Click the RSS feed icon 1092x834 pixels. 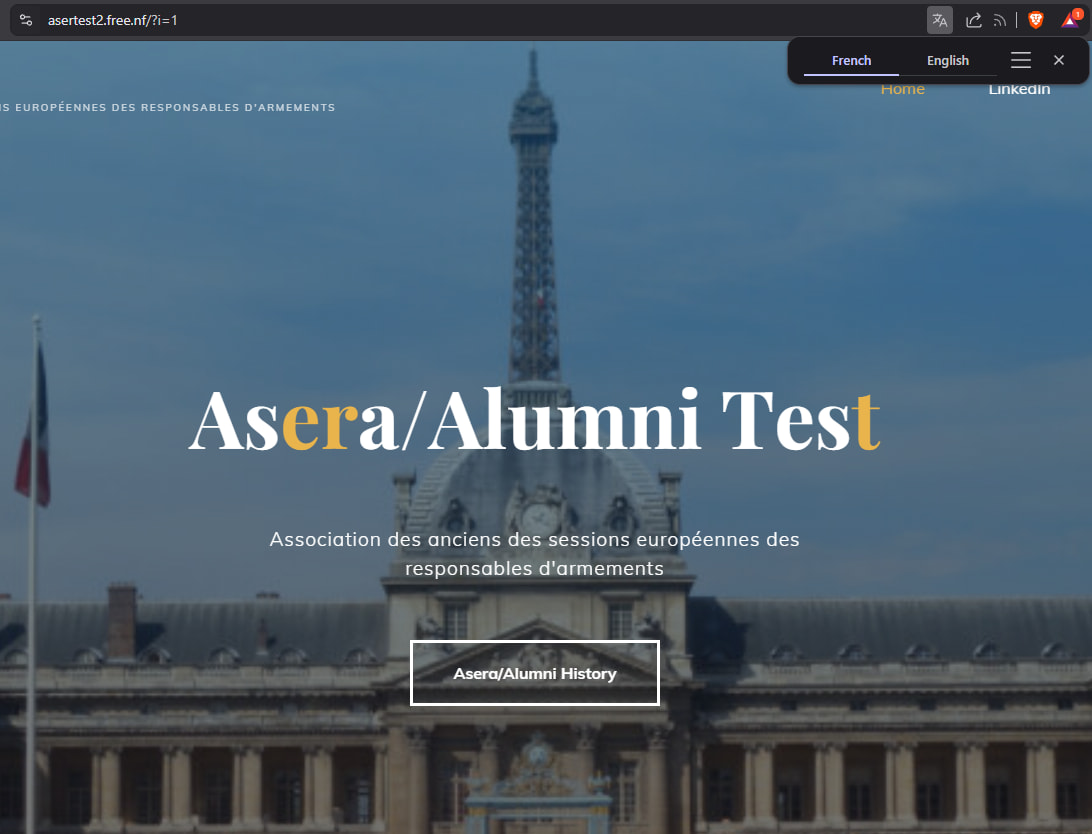pos(1000,20)
